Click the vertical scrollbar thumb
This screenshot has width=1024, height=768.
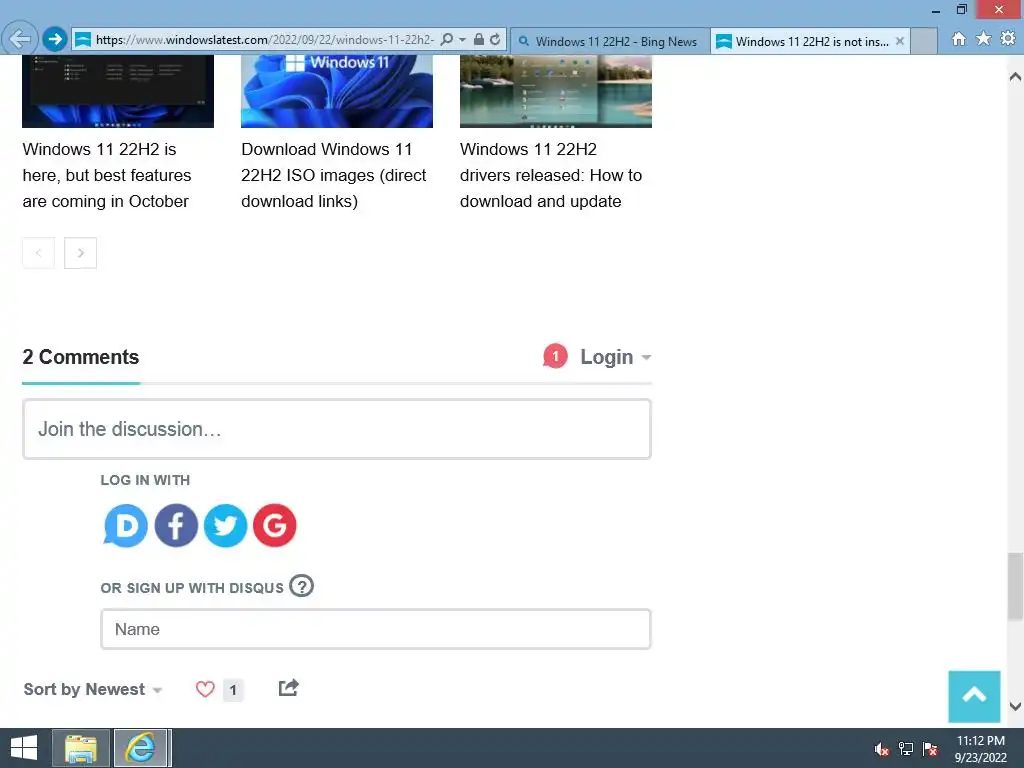coord(1015,586)
